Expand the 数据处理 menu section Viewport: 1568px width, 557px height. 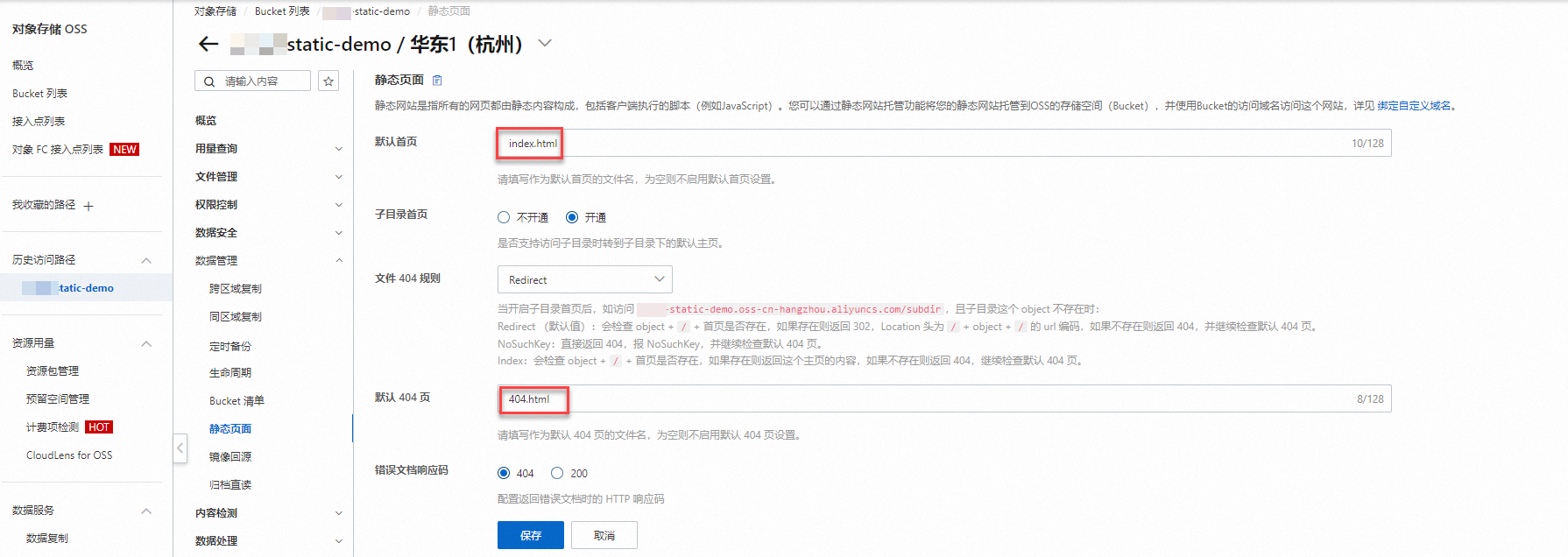pyautogui.click(x=338, y=541)
